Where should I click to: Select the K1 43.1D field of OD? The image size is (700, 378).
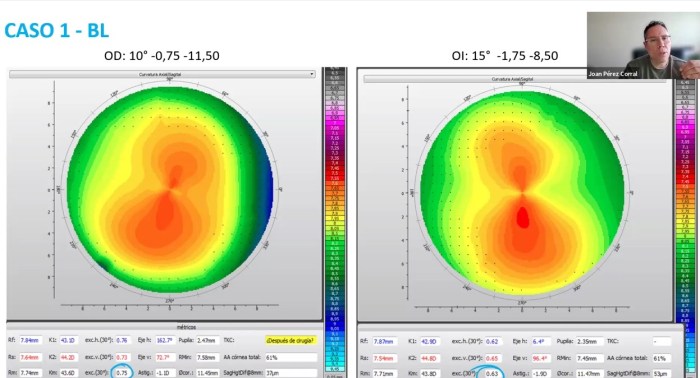67,340
